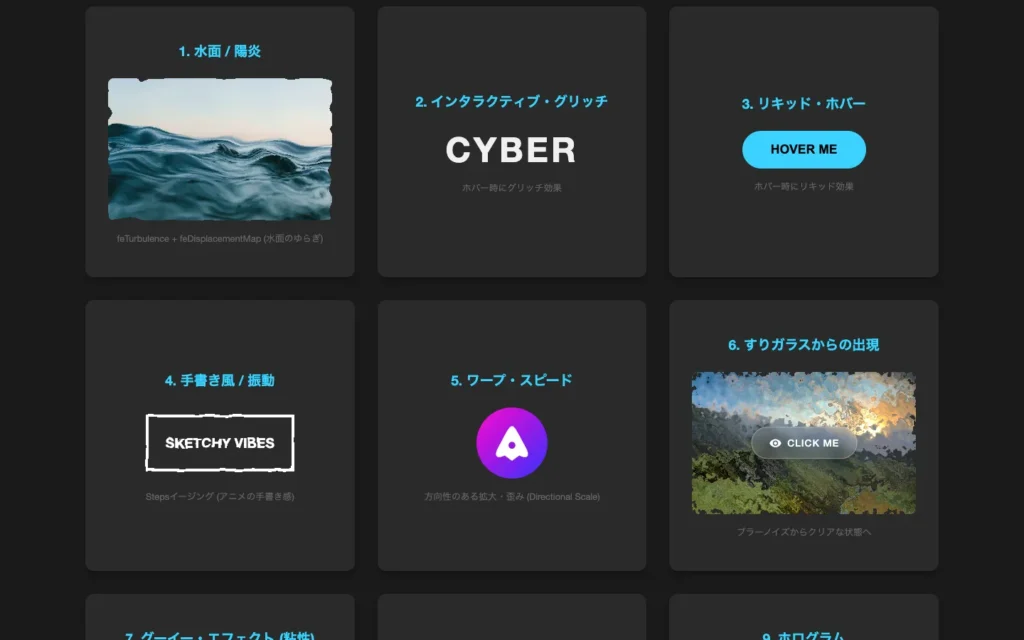Click the heading '4. 手書き風 / 振動'
This screenshot has height=640, width=1024.
[x=220, y=381]
